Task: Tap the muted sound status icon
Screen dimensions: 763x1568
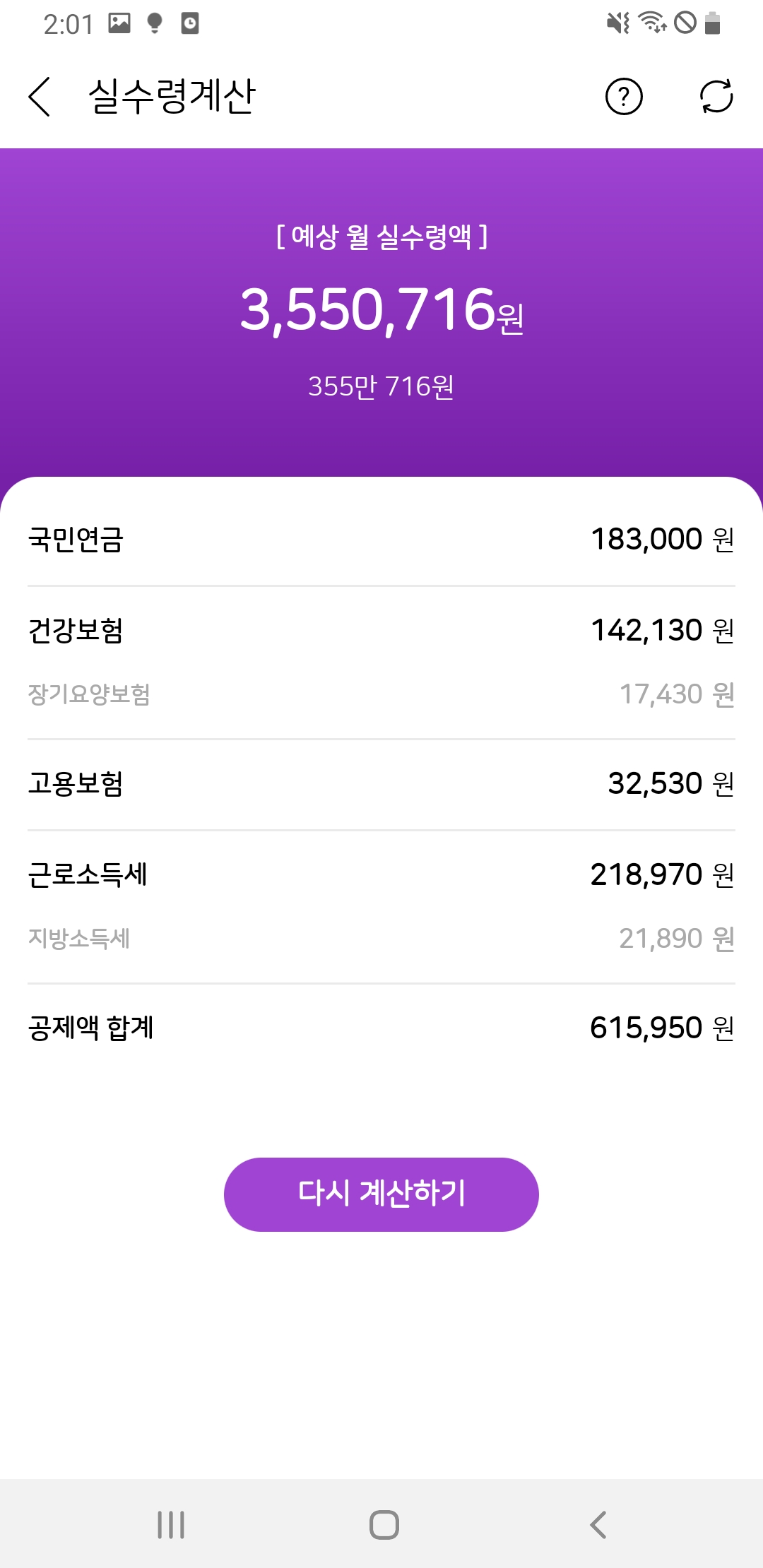Action: tap(618, 23)
